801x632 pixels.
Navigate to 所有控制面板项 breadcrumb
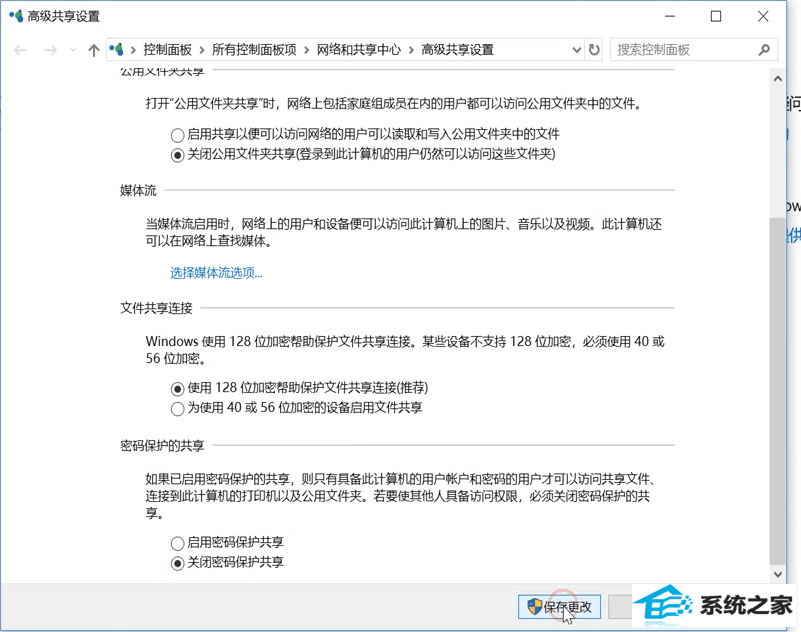tap(254, 50)
